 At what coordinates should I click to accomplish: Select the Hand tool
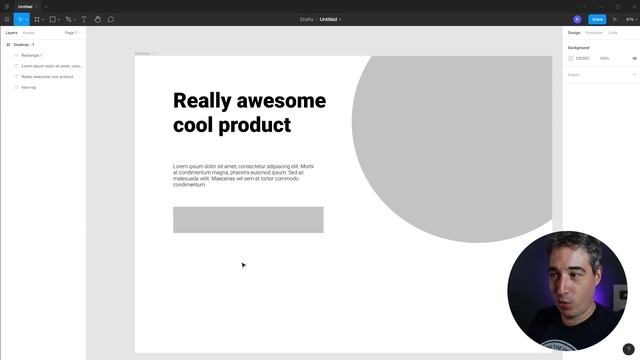tap(98, 19)
